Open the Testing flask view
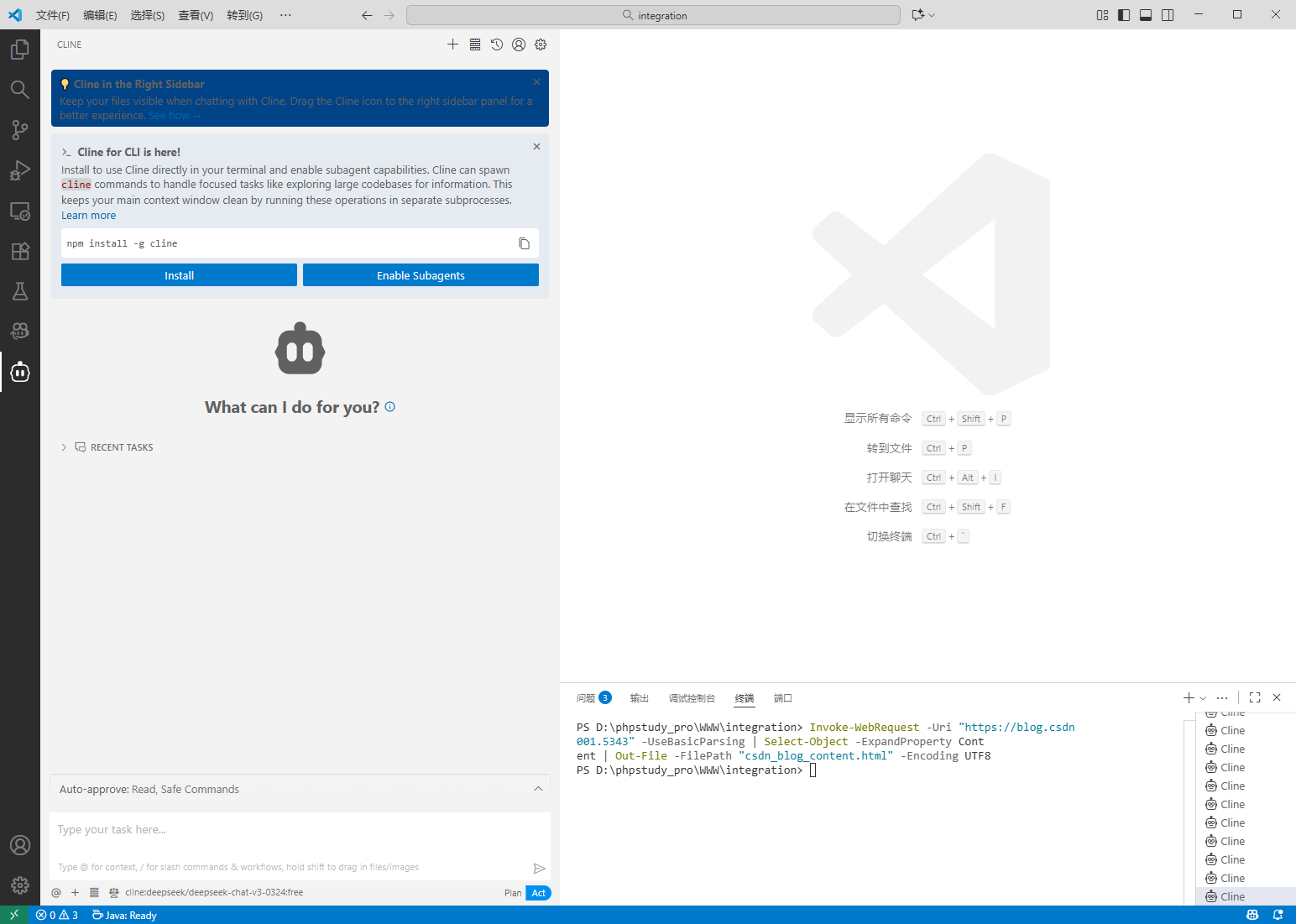 (20, 291)
